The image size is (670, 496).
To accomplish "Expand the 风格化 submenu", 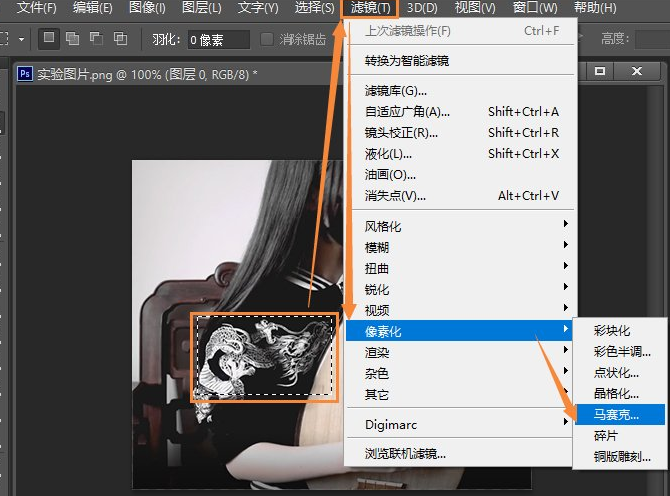I will pyautogui.click(x=461, y=226).
